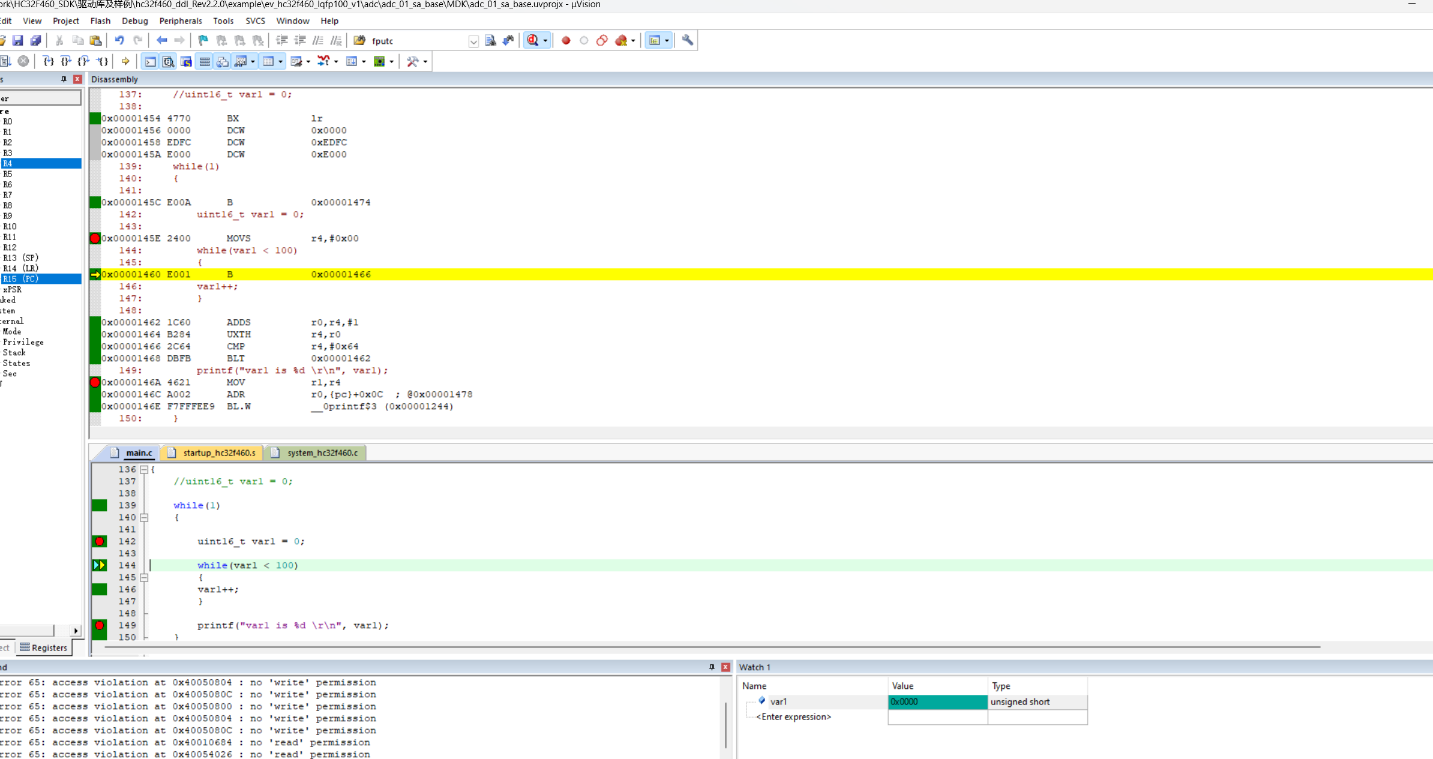Open the Flash menu
This screenshot has height=759, width=1433.
pyautogui.click(x=100, y=20)
